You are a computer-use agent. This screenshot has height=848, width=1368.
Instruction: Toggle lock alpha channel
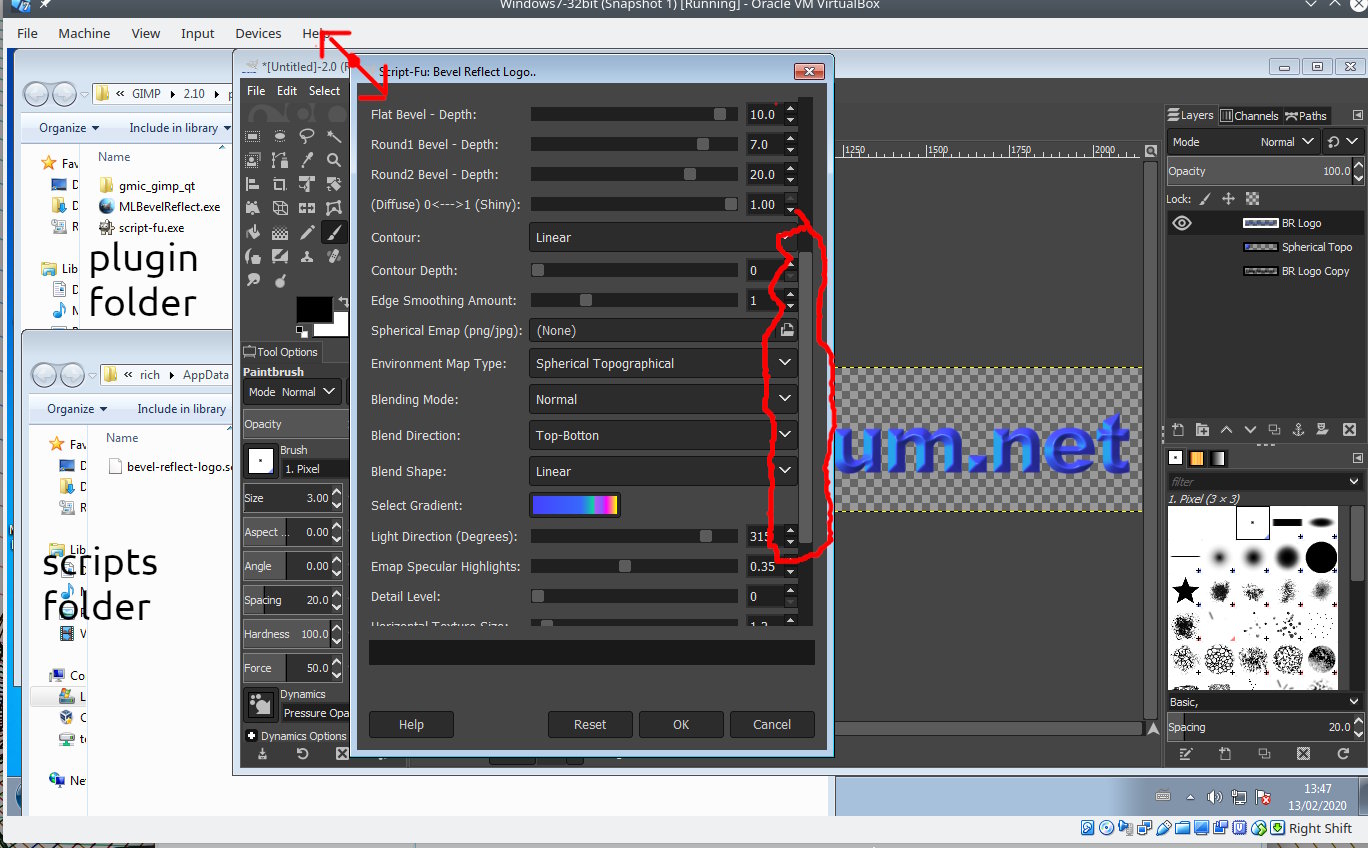[x=1252, y=199]
